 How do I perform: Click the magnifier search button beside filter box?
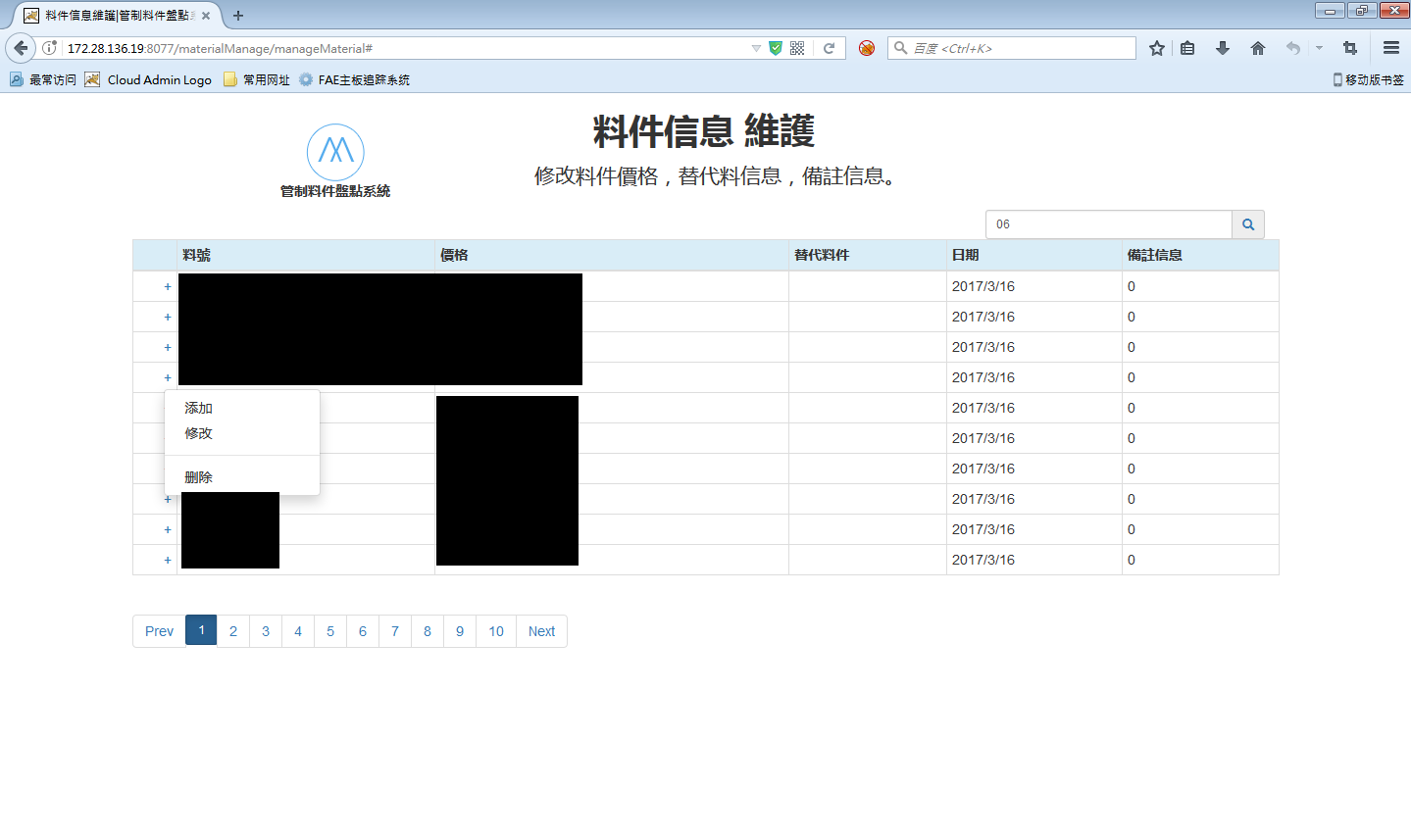click(x=1247, y=224)
